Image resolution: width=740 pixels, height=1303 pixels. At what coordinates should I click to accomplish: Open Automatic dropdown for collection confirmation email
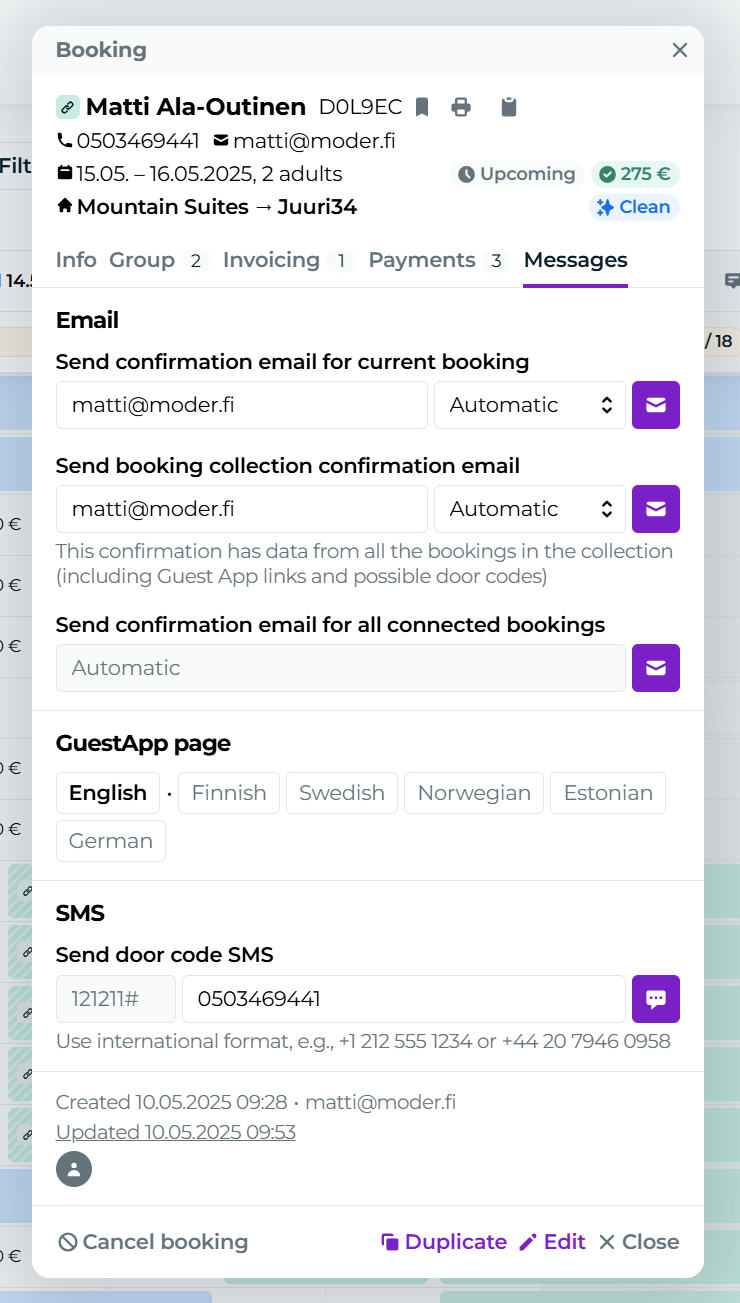[529, 509]
